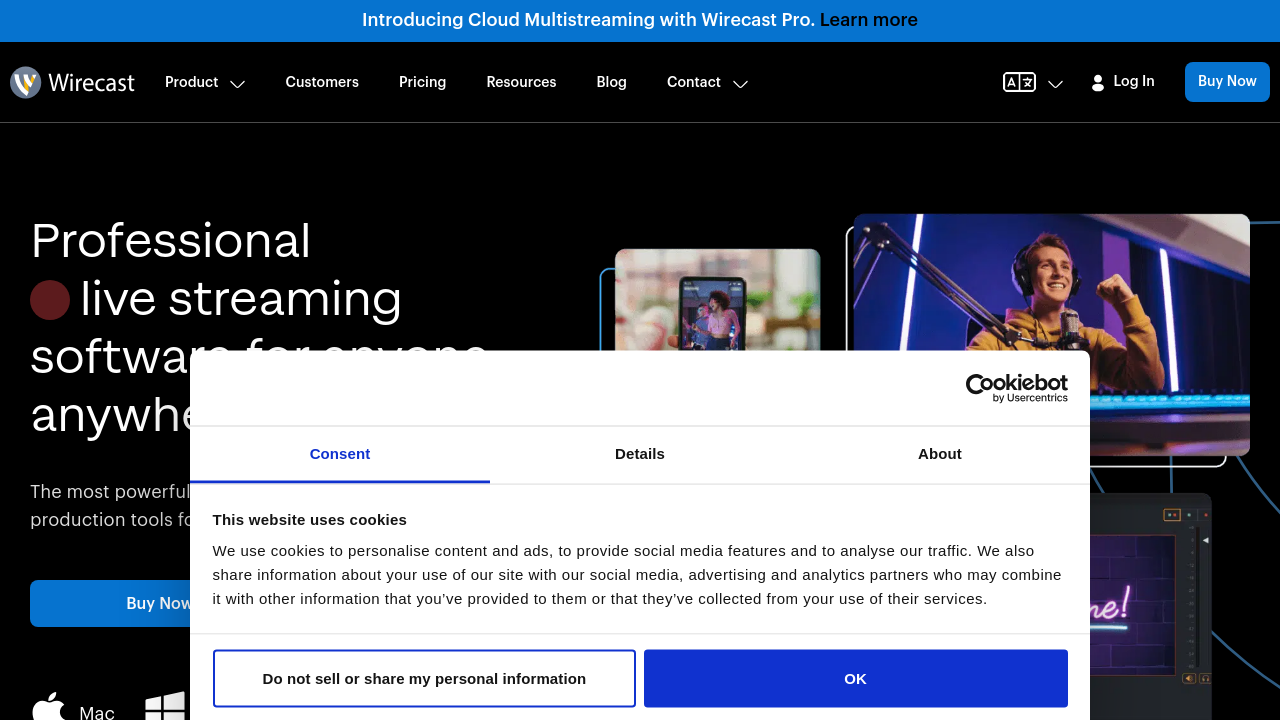Click the Cookiebot by Usercentrics logo
The height and width of the screenshot is (720, 1280).
point(1016,388)
